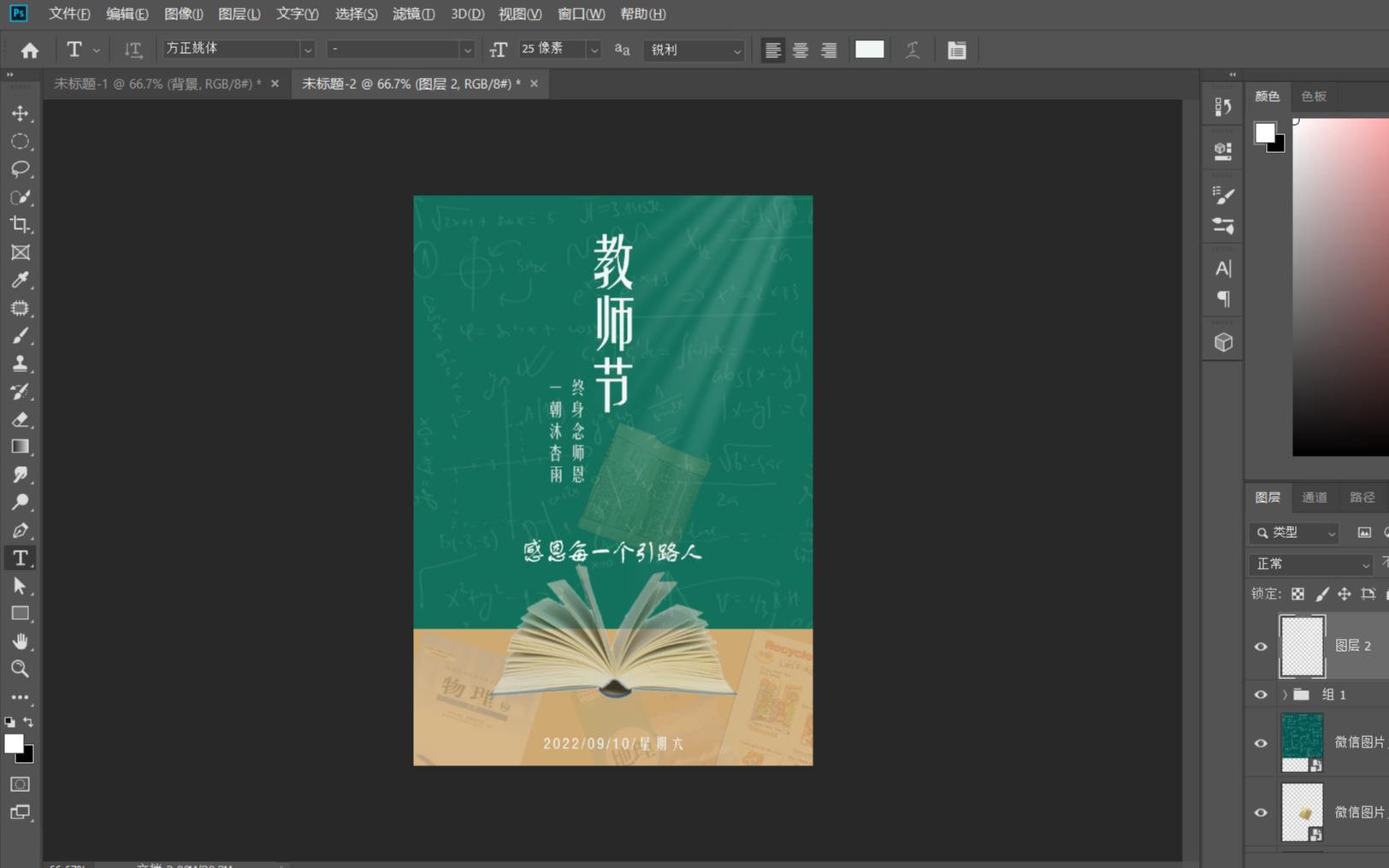
Task: Hide the 图层 2 layer
Action: click(1261, 647)
